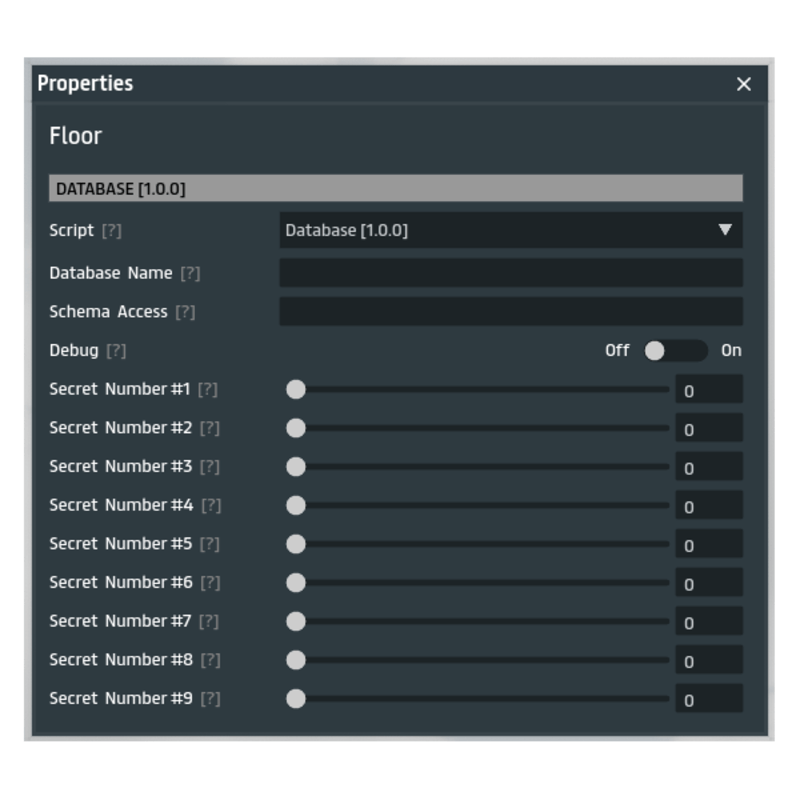The image size is (800, 800).
Task: Select the Secret Number #6 value field
Action: click(708, 583)
